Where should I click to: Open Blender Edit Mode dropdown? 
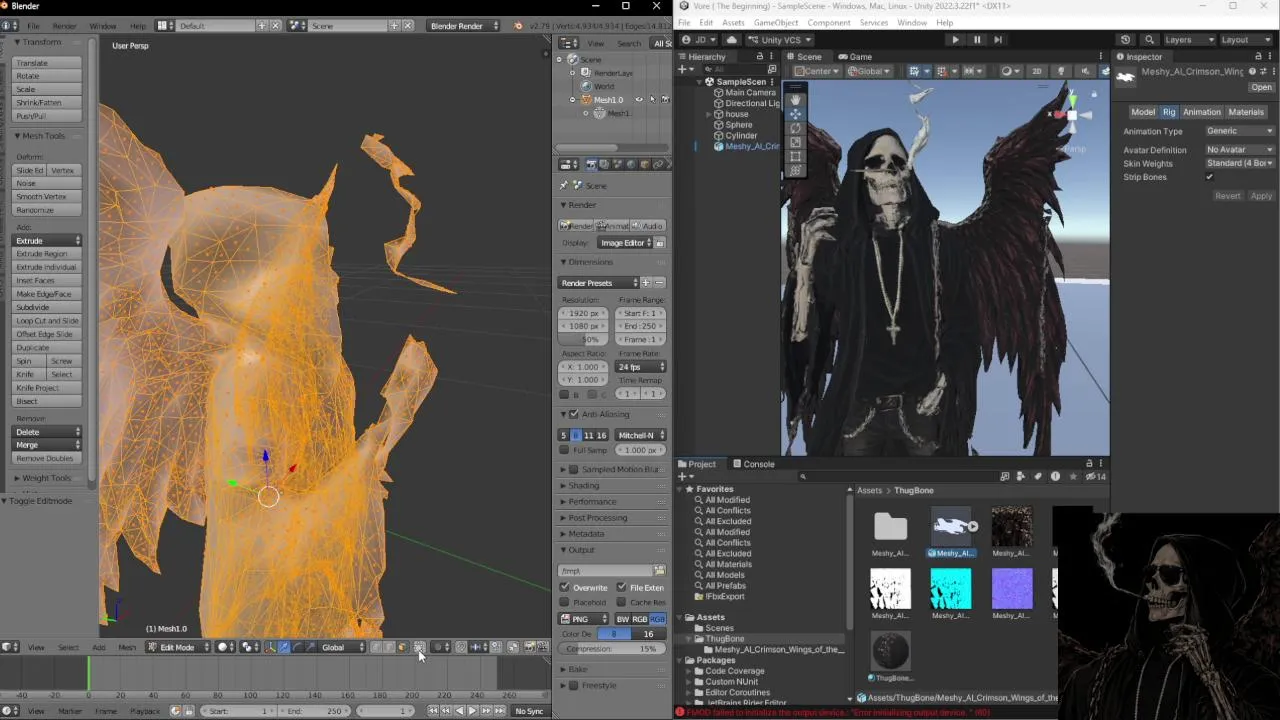[179, 647]
